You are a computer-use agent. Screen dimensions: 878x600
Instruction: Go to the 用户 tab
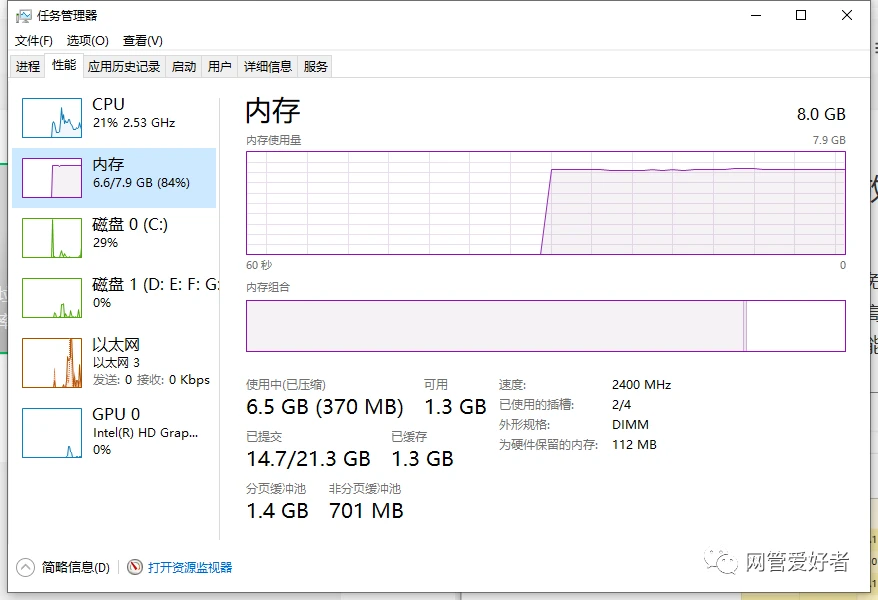[x=219, y=67]
